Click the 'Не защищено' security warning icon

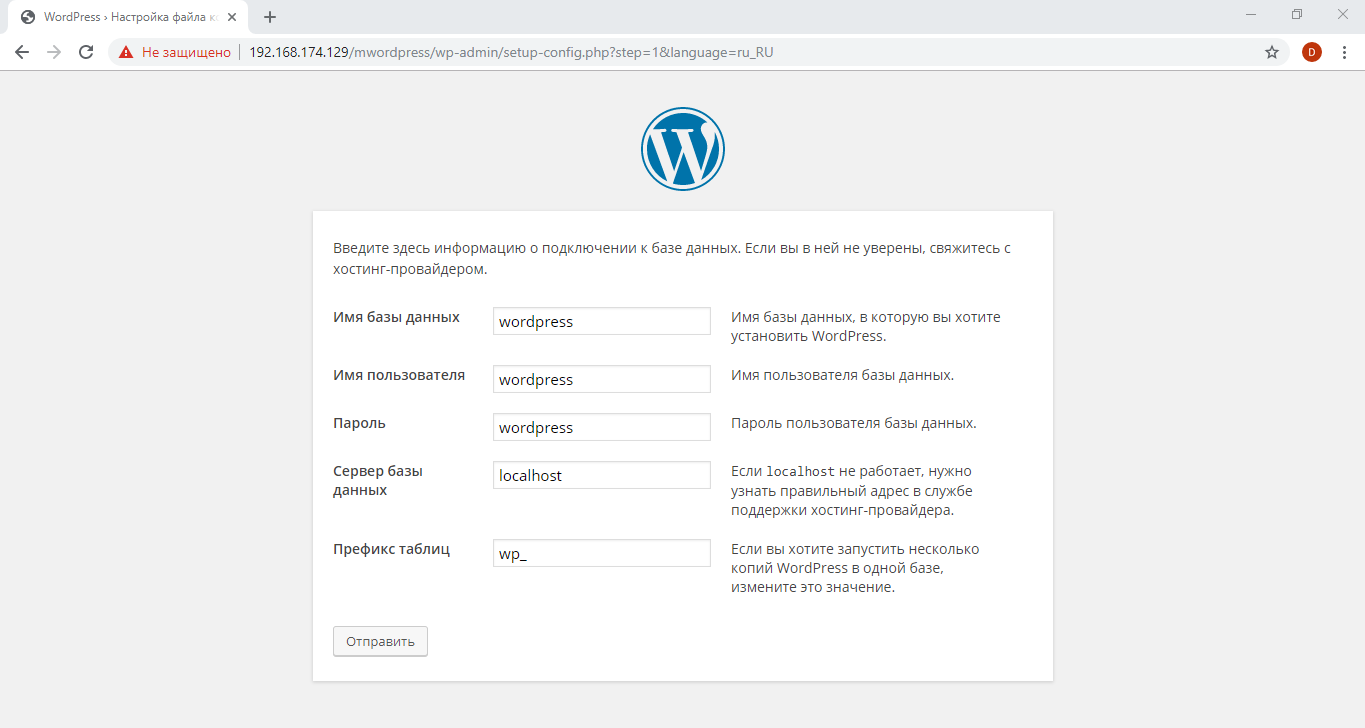pyautogui.click(x=126, y=52)
